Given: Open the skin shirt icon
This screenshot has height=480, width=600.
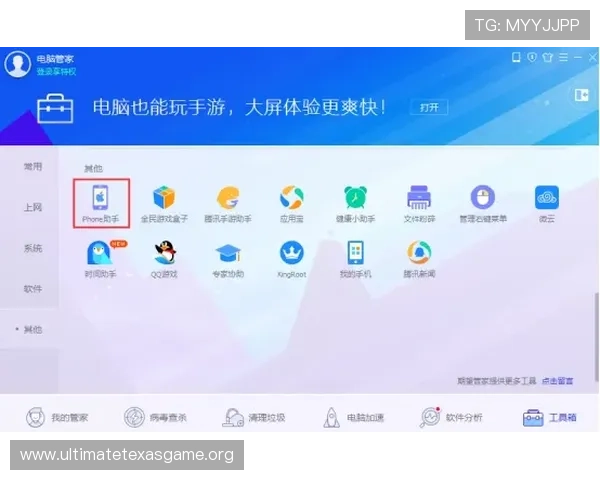Looking at the screenshot, I should 548,57.
